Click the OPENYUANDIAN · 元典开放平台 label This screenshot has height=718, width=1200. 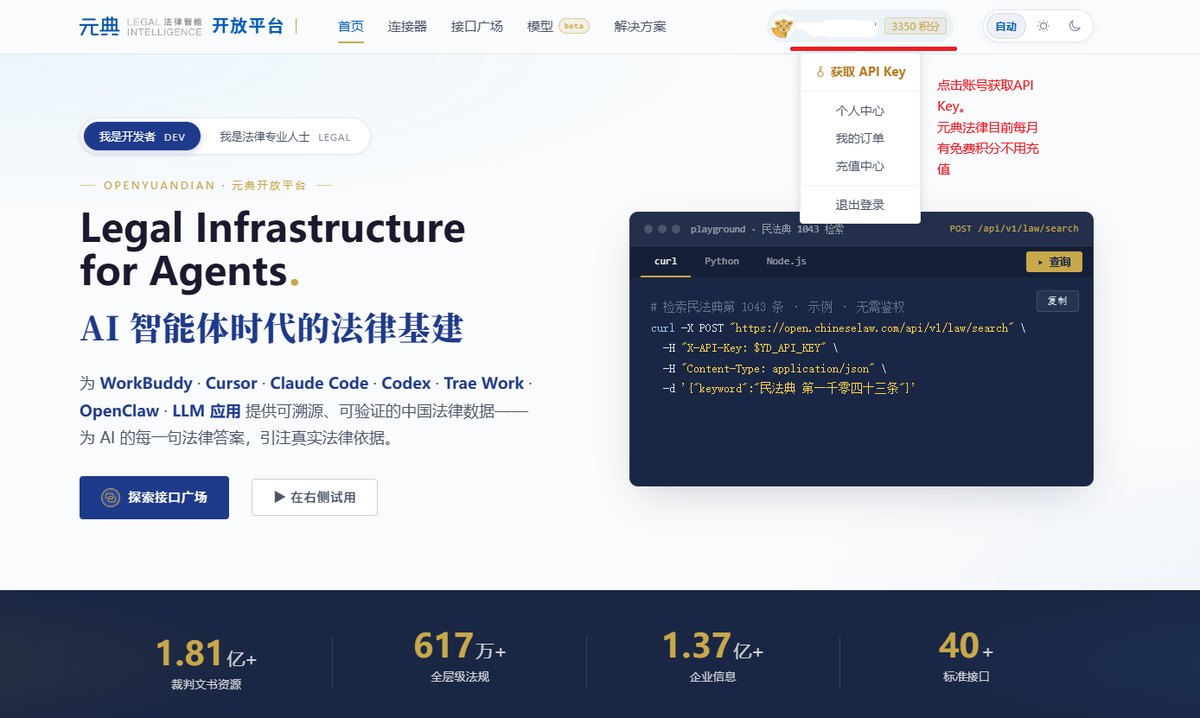[x=205, y=185]
